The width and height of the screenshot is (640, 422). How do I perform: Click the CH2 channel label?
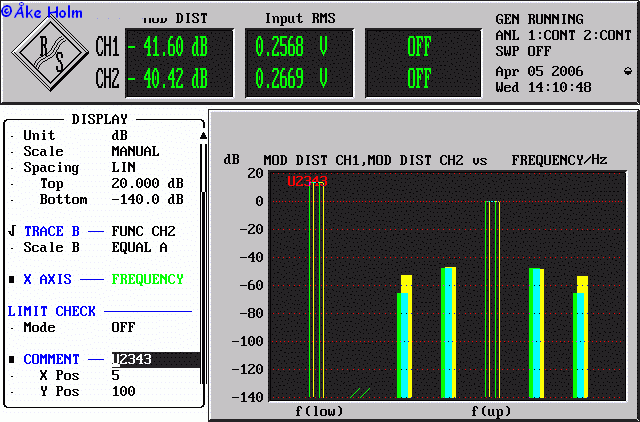[x=107, y=78]
